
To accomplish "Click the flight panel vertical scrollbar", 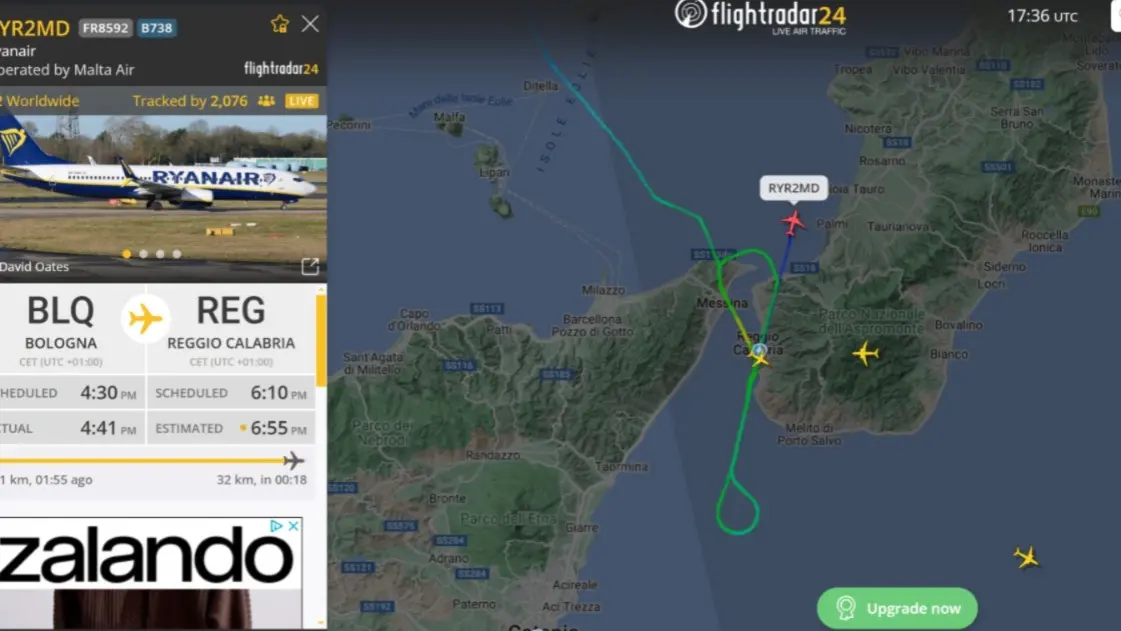I will (x=321, y=340).
